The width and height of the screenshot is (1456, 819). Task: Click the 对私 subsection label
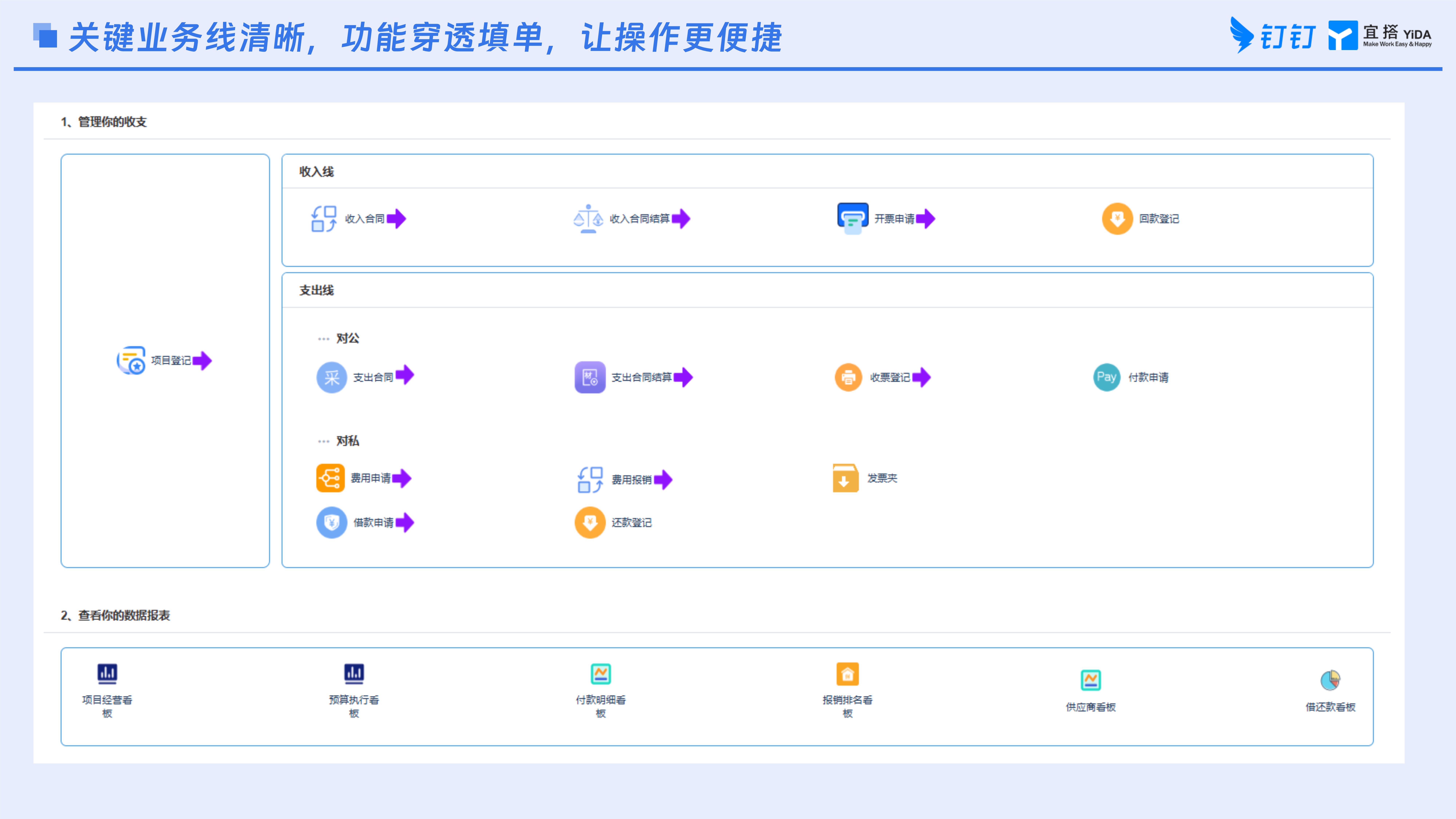348,441
